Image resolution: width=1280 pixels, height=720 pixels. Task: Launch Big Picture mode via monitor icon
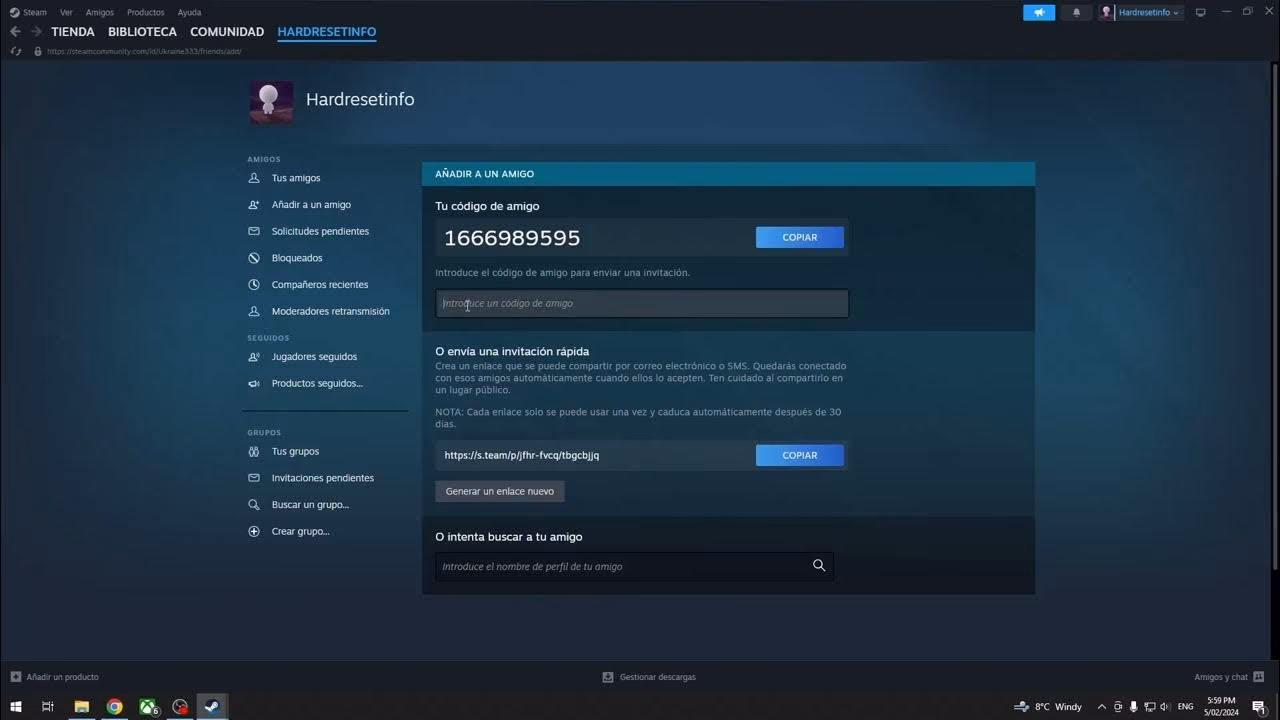[x=1201, y=12]
